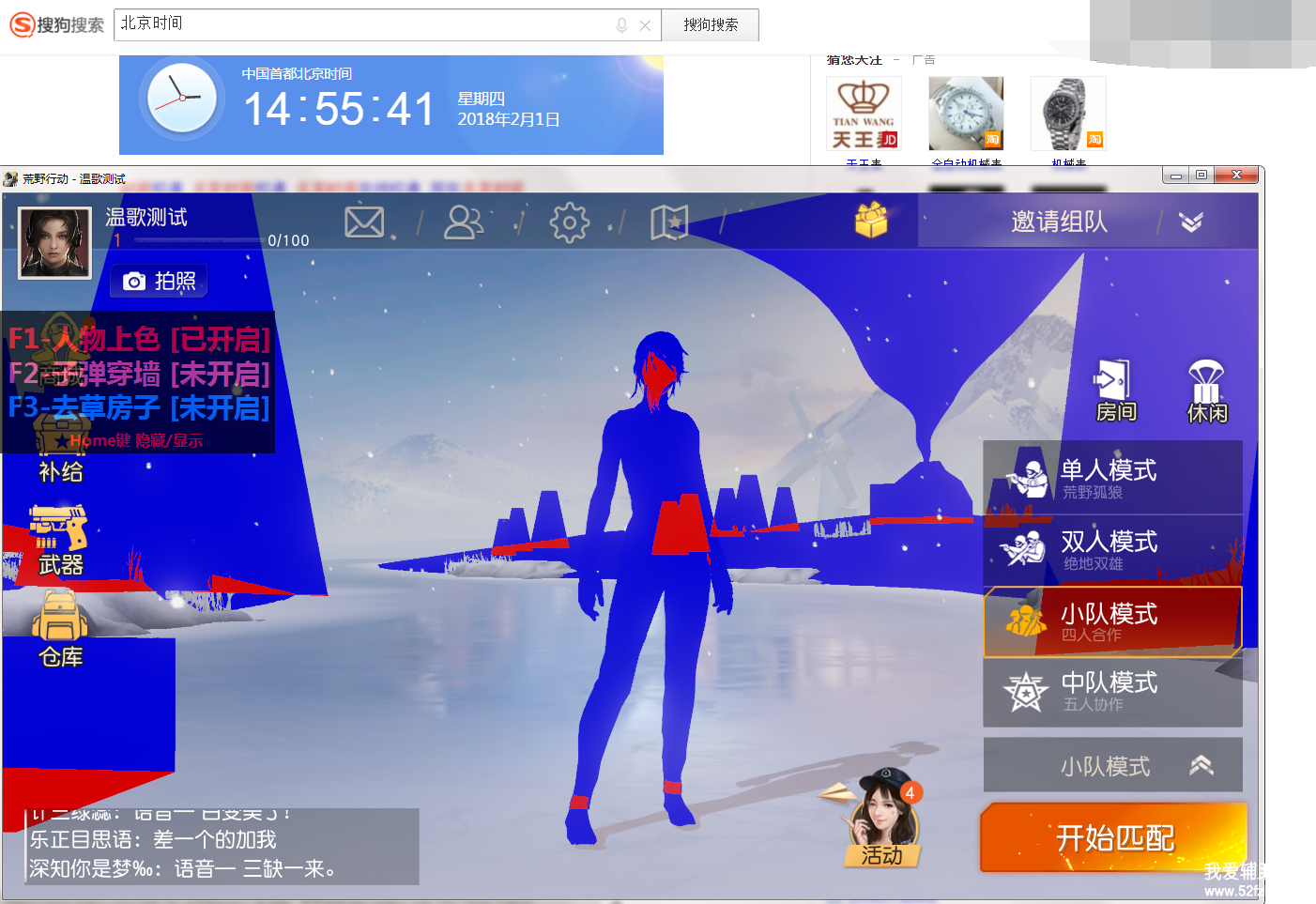Enter the 房间 room icon
The width and height of the screenshot is (1316, 904).
(1115, 391)
